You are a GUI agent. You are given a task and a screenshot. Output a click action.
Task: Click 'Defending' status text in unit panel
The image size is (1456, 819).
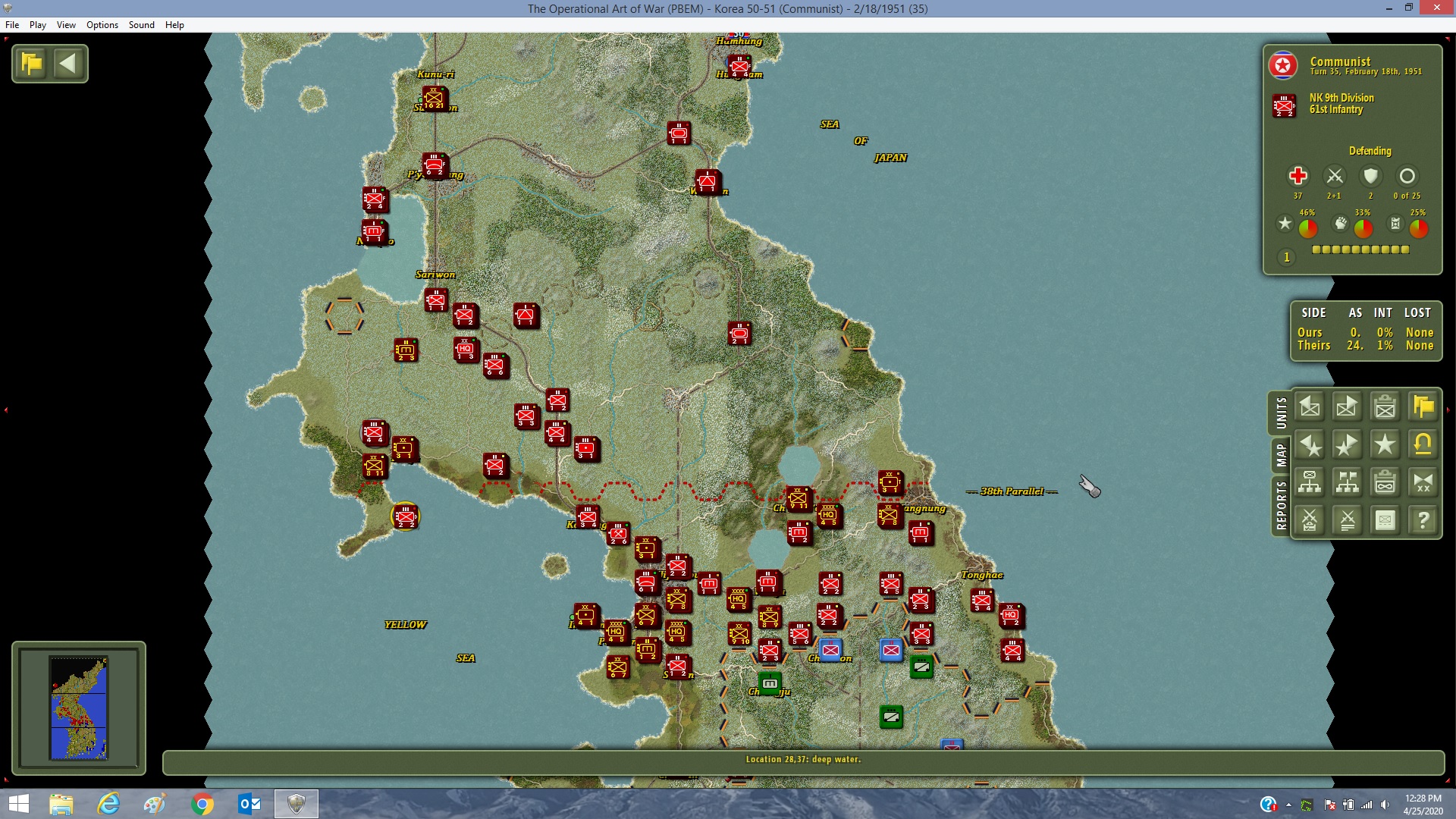[1370, 151]
